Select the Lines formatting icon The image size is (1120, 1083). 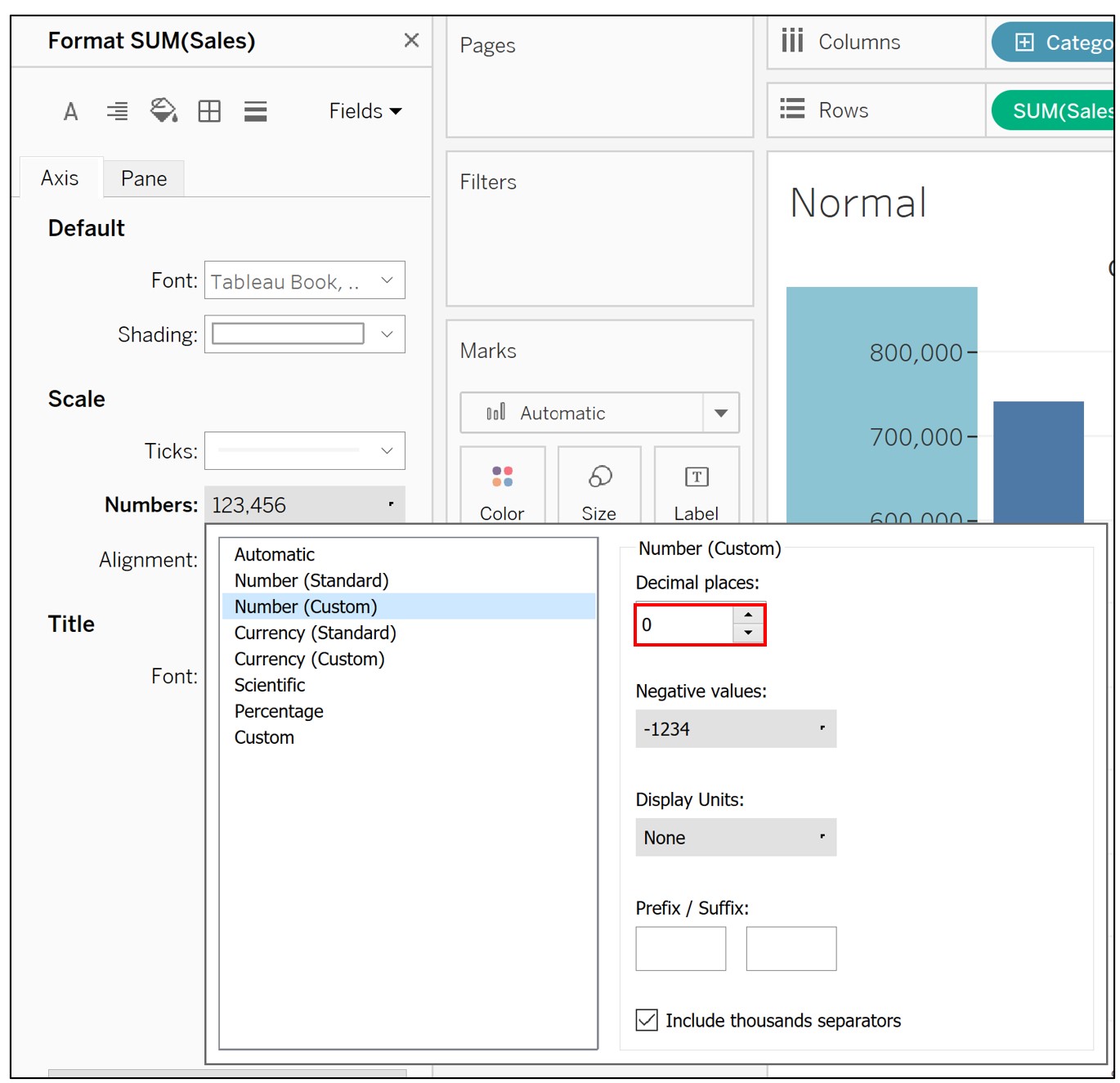(x=255, y=111)
